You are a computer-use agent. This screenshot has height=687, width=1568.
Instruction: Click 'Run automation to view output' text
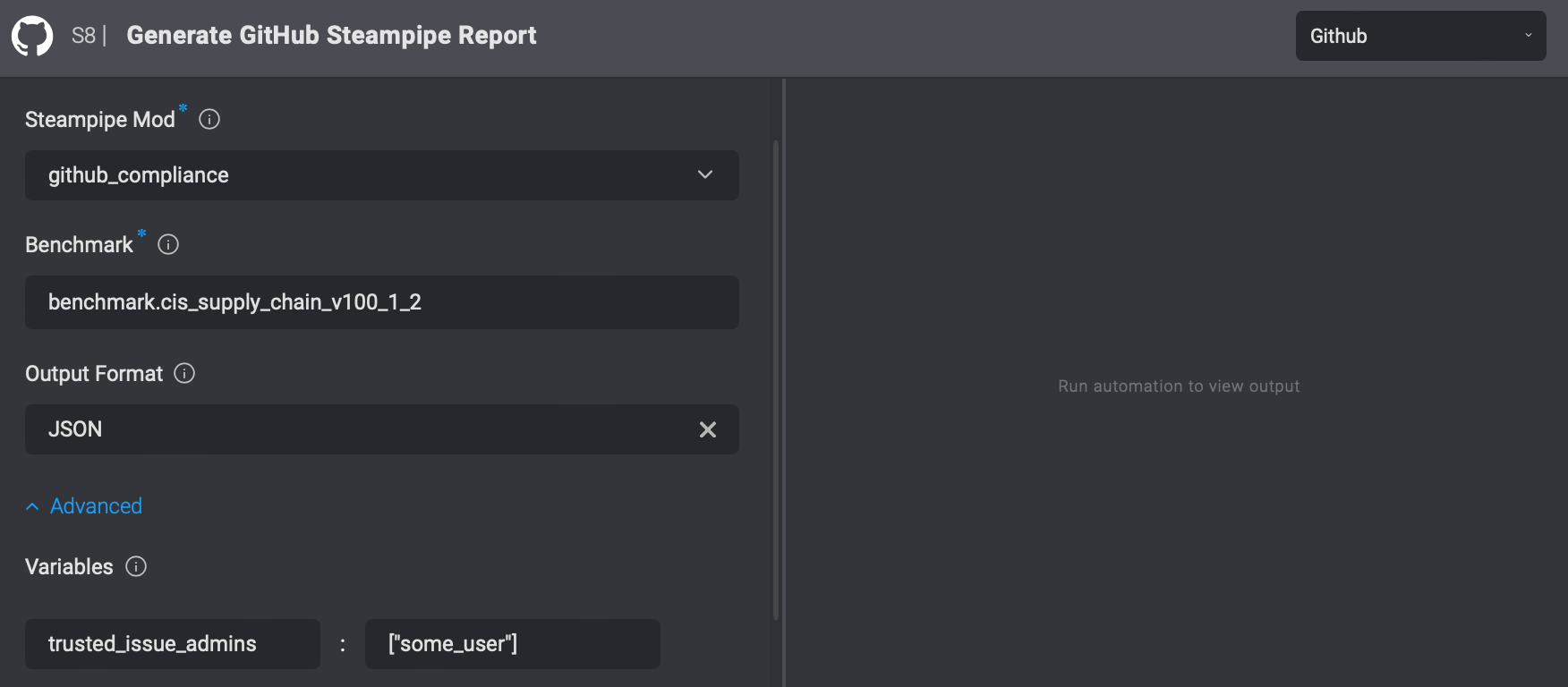[1179, 386]
